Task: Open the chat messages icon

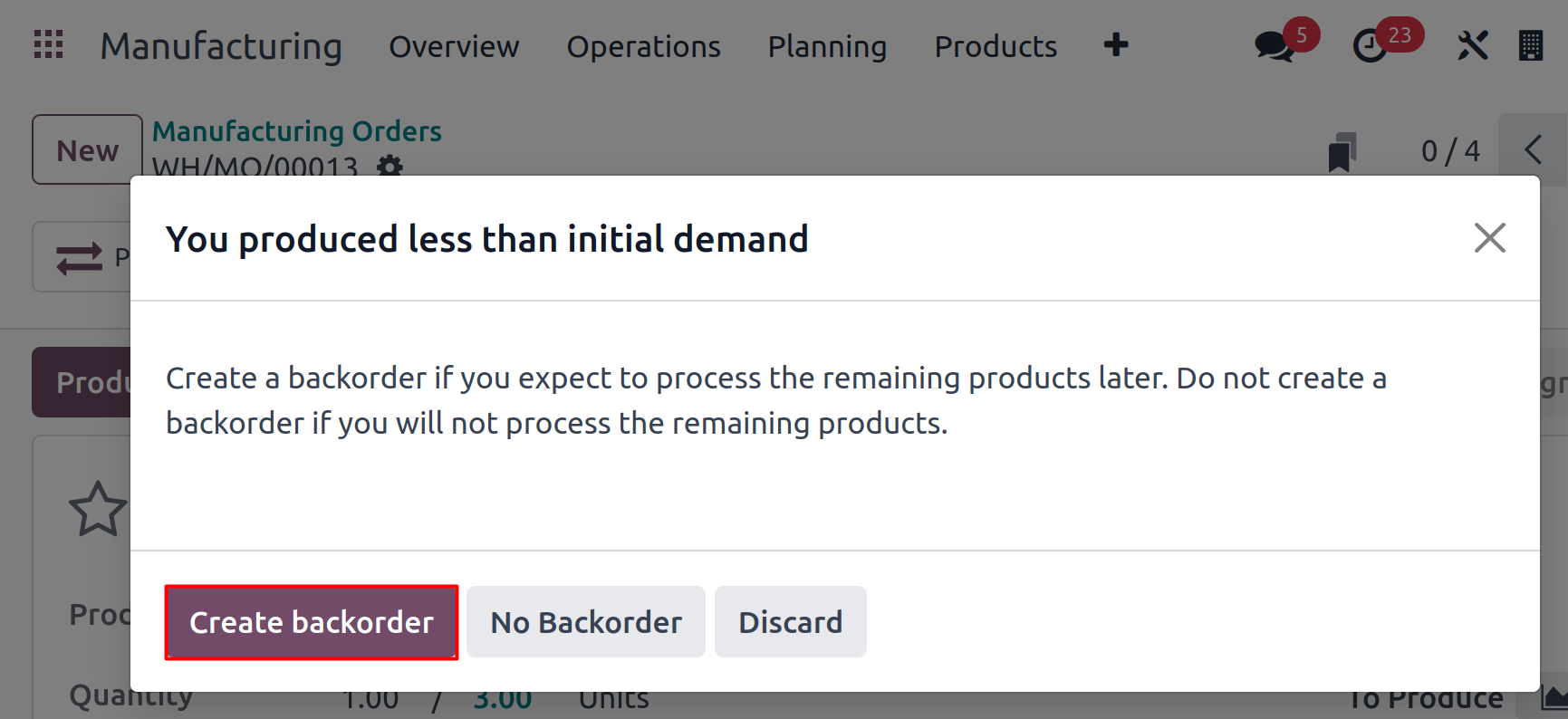Action: coord(1274,46)
